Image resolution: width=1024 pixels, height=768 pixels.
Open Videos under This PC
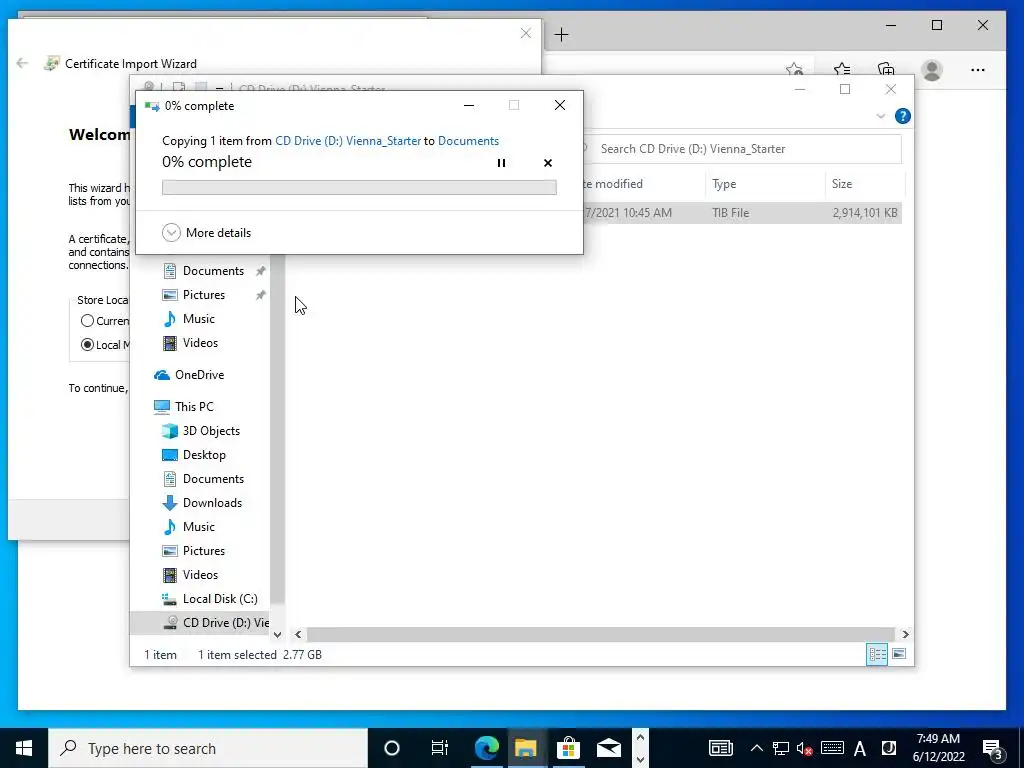pyautogui.click(x=200, y=575)
